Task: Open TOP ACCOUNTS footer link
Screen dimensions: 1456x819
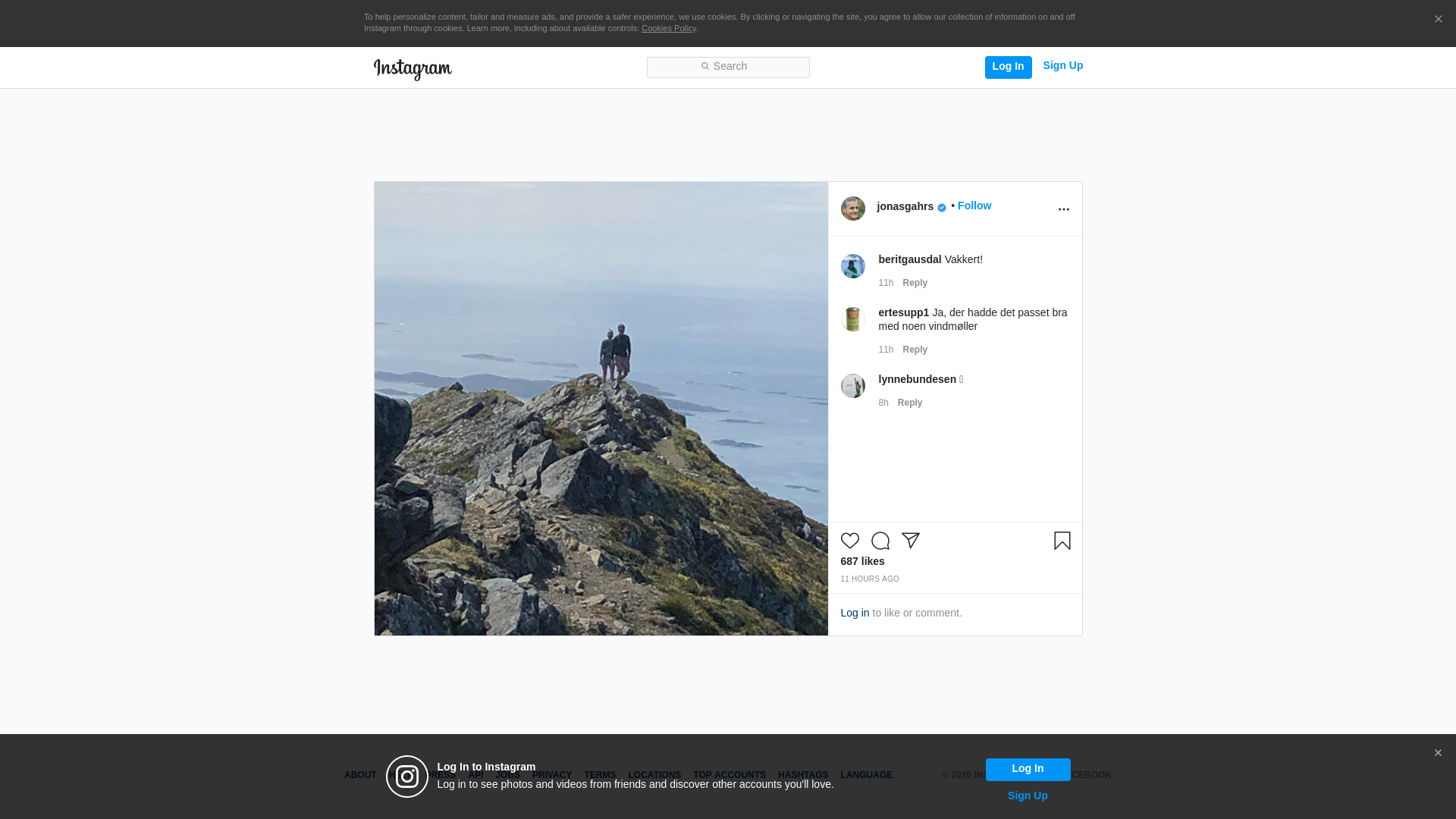Action: (730, 775)
